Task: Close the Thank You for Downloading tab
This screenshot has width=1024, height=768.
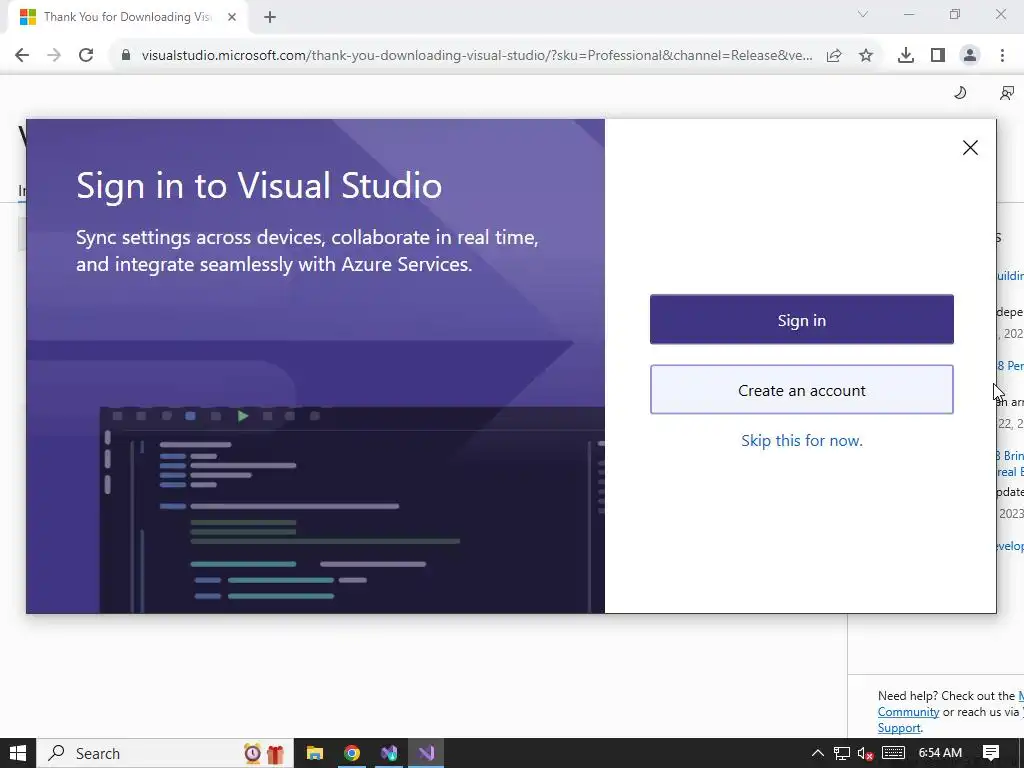Action: [232, 17]
